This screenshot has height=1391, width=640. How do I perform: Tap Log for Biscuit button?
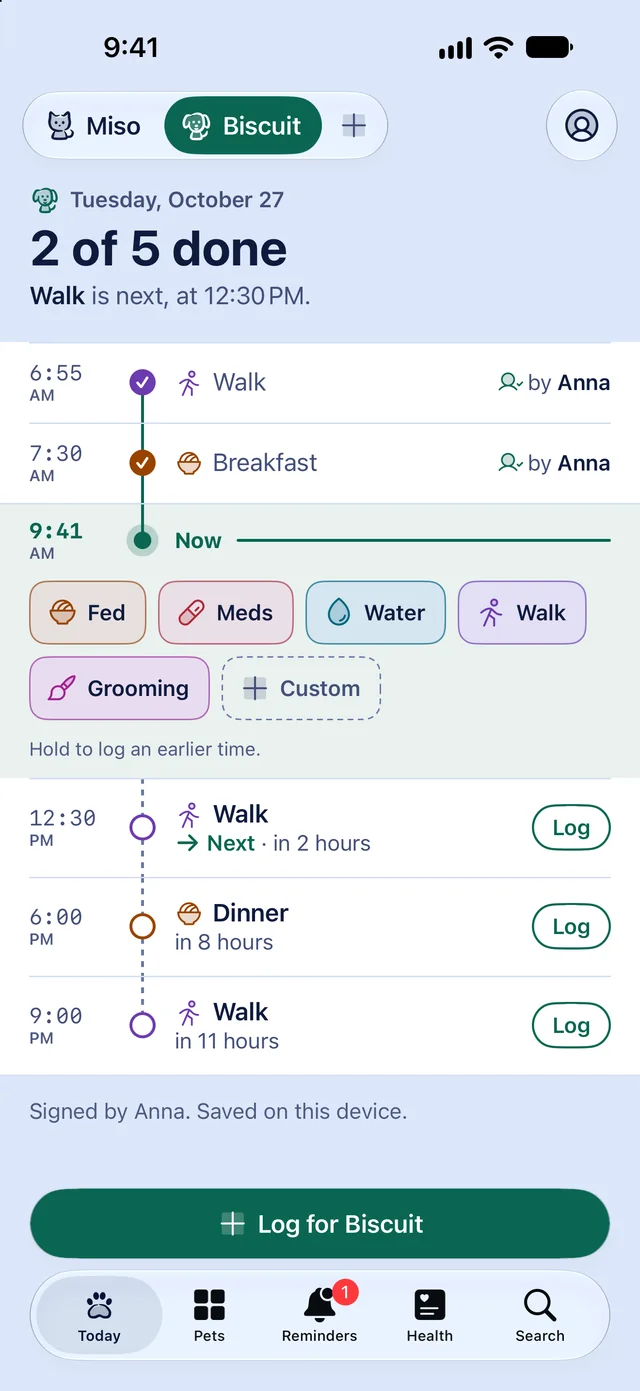[x=320, y=1223]
